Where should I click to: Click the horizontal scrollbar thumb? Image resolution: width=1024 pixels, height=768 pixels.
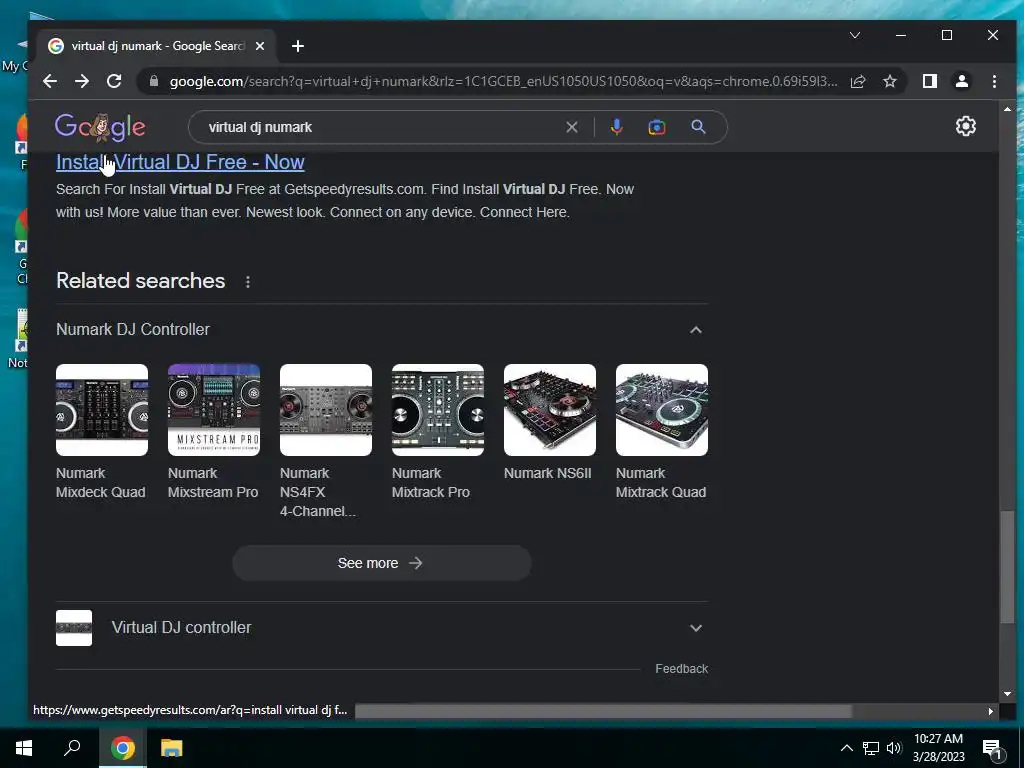tap(603, 711)
